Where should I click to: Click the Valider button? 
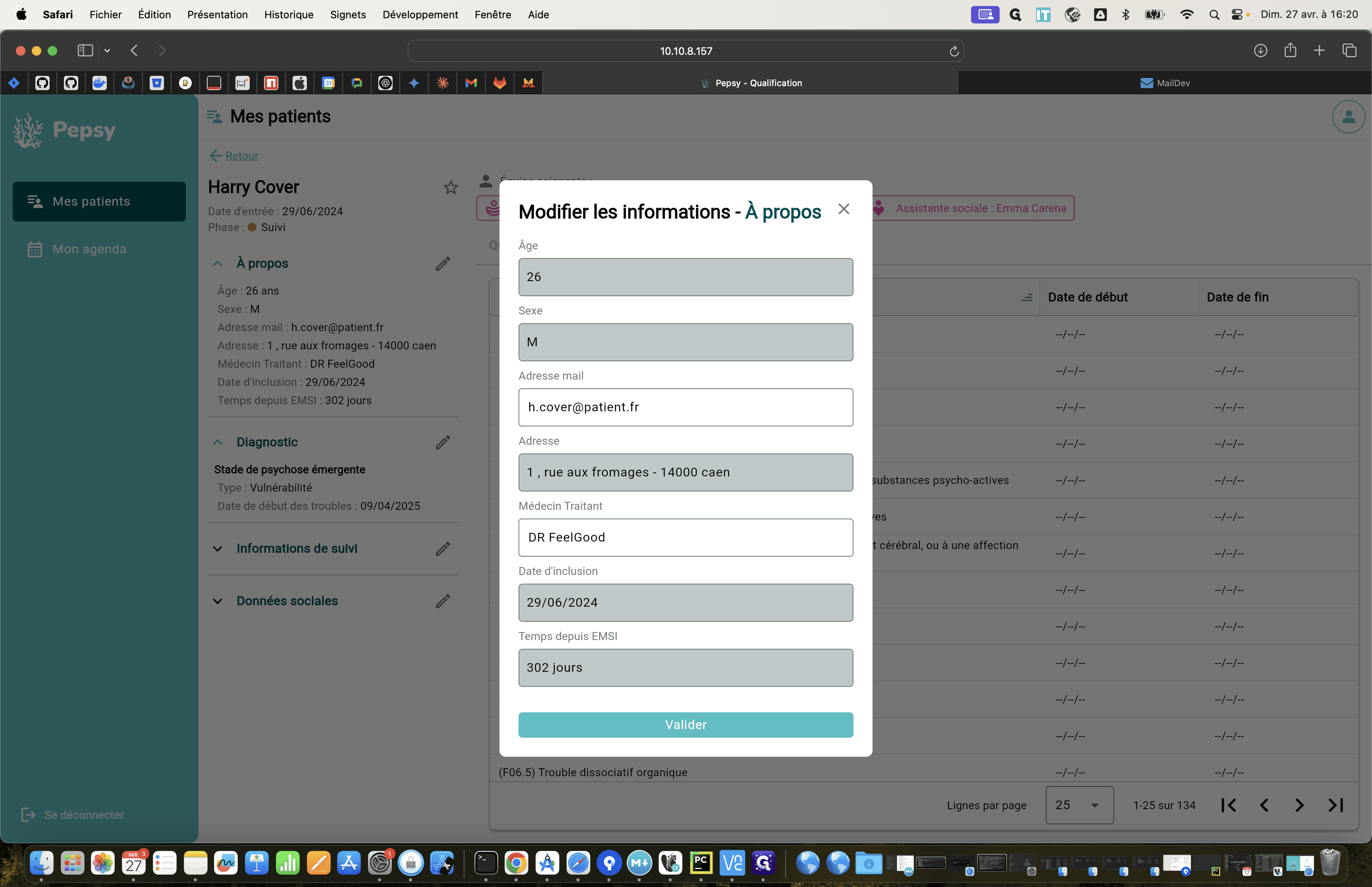tap(685, 725)
